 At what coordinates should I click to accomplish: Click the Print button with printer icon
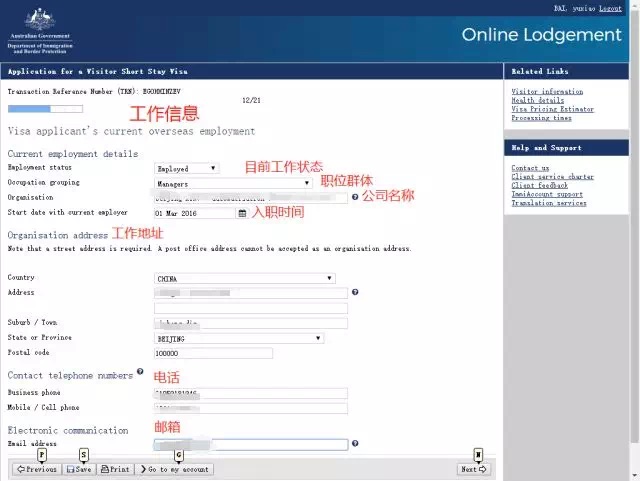(x=115, y=469)
